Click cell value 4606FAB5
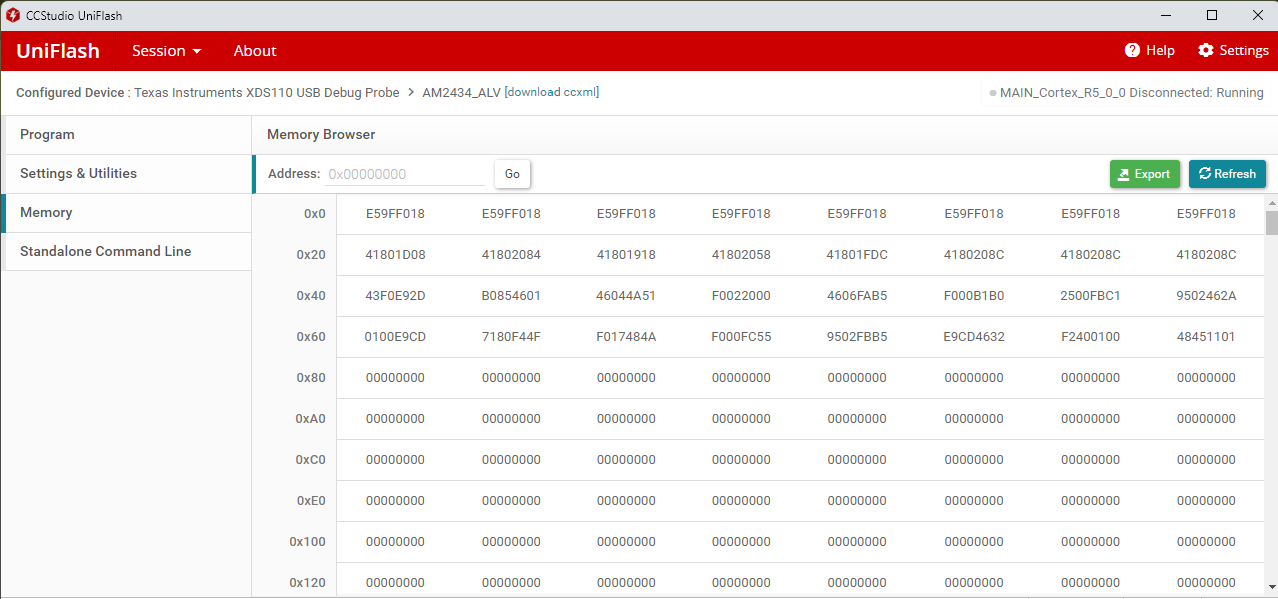The width and height of the screenshot is (1278, 599). point(857,296)
